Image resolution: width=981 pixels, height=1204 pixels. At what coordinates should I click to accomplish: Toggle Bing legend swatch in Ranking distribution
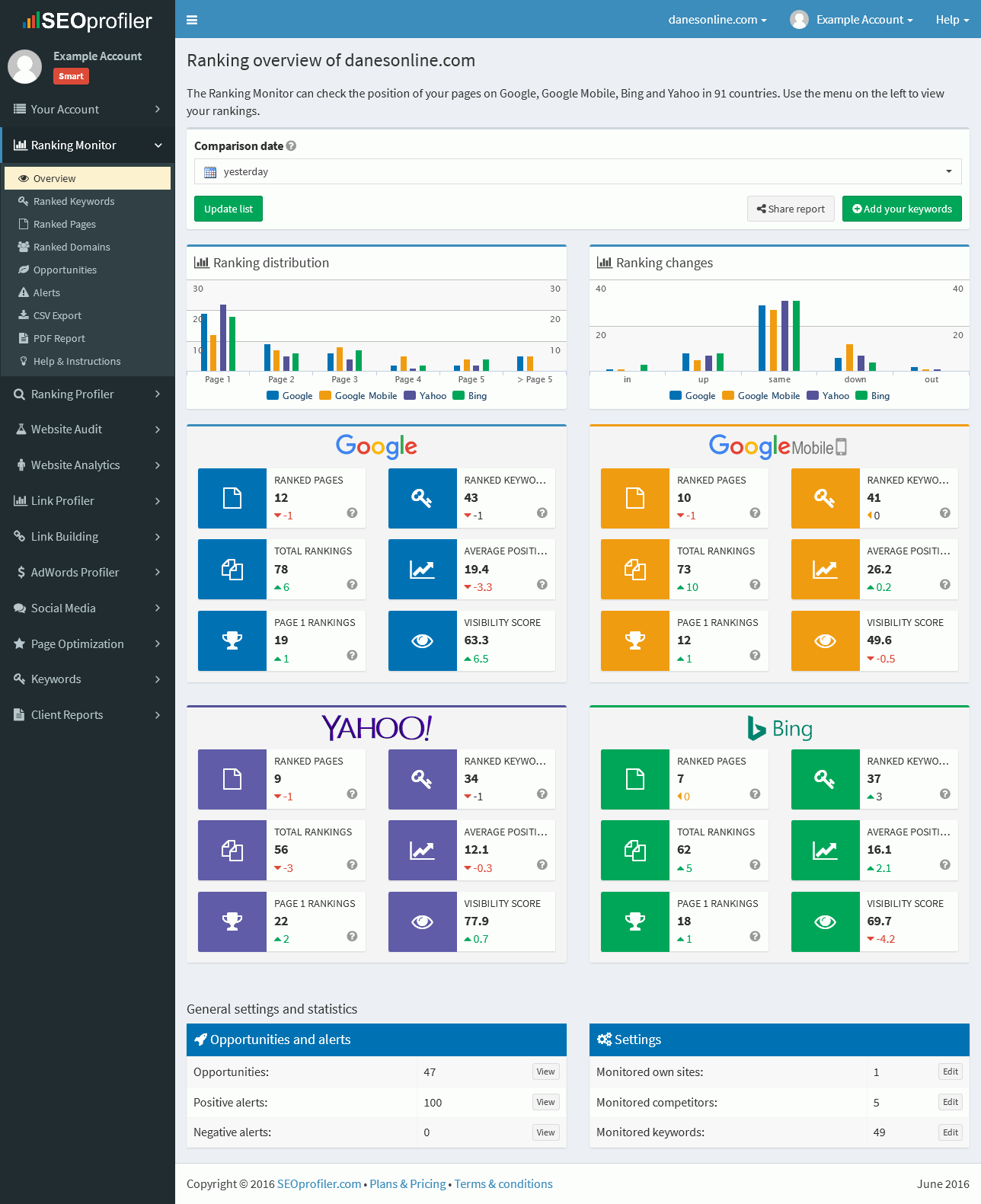pos(459,395)
